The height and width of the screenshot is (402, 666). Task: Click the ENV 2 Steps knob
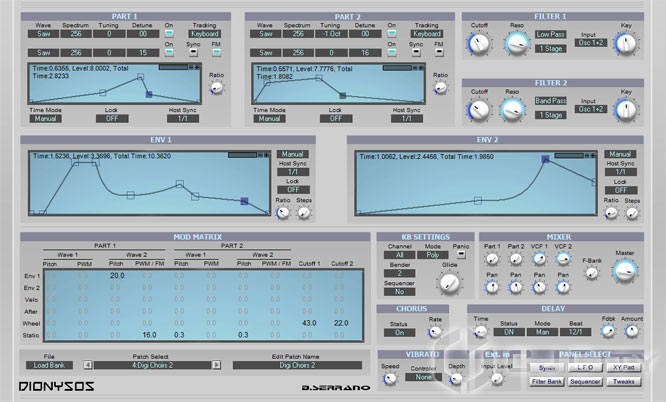coord(632,213)
